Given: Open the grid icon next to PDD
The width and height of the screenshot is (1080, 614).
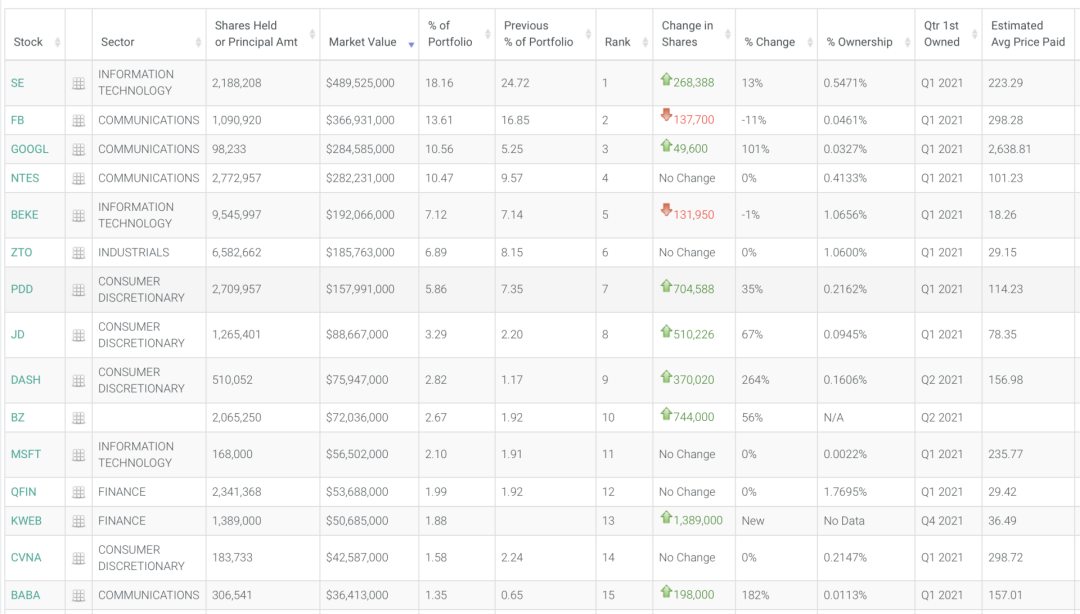Looking at the screenshot, I should (78, 290).
